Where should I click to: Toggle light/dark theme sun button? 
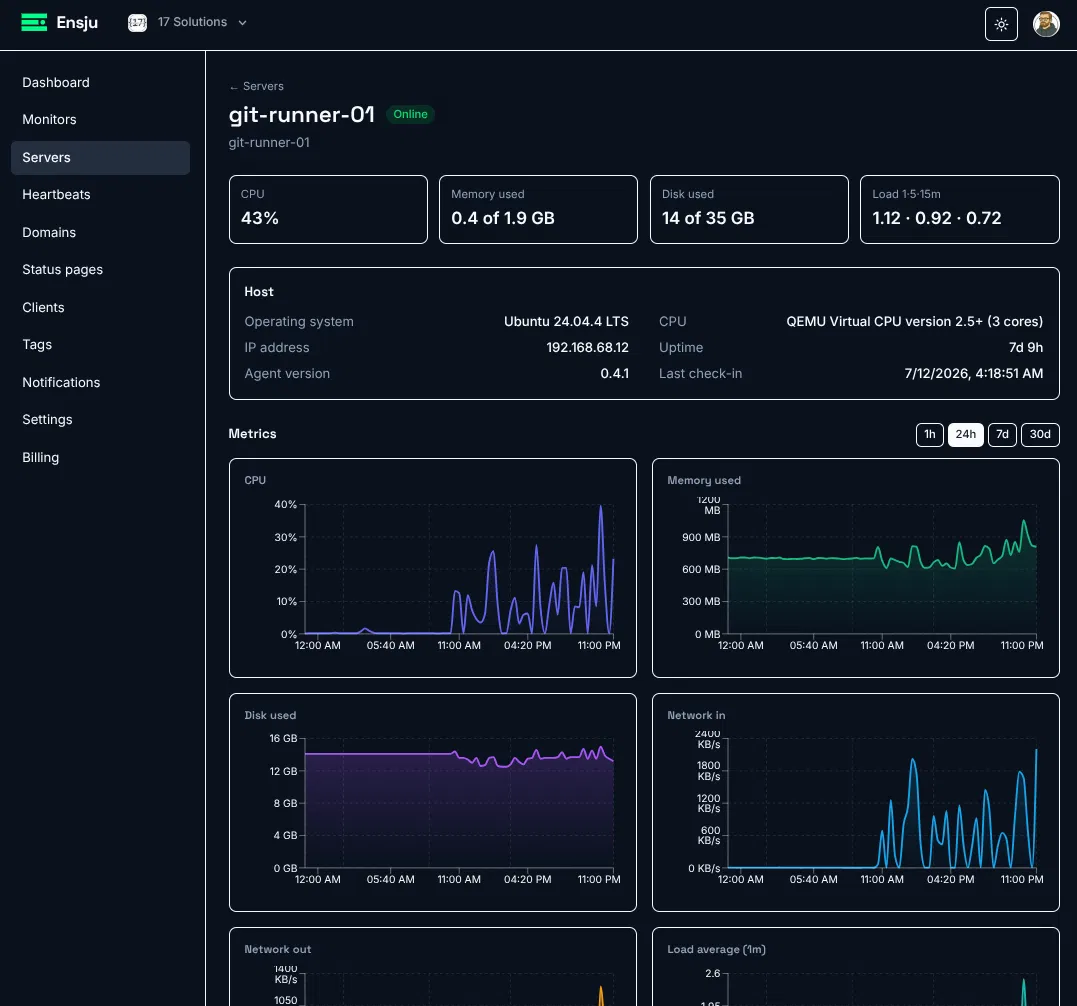tap(1001, 24)
